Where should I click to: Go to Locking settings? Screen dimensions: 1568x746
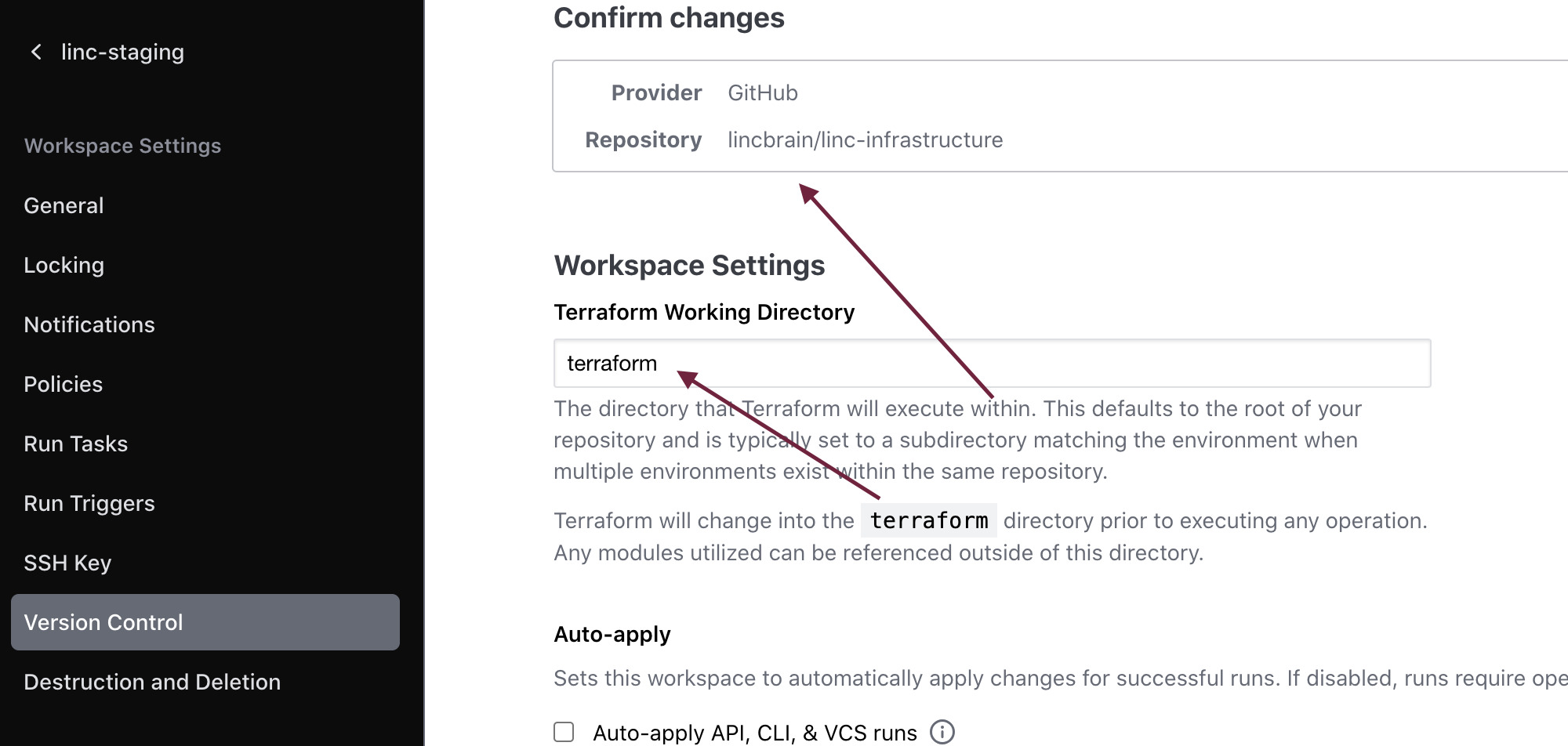click(64, 265)
